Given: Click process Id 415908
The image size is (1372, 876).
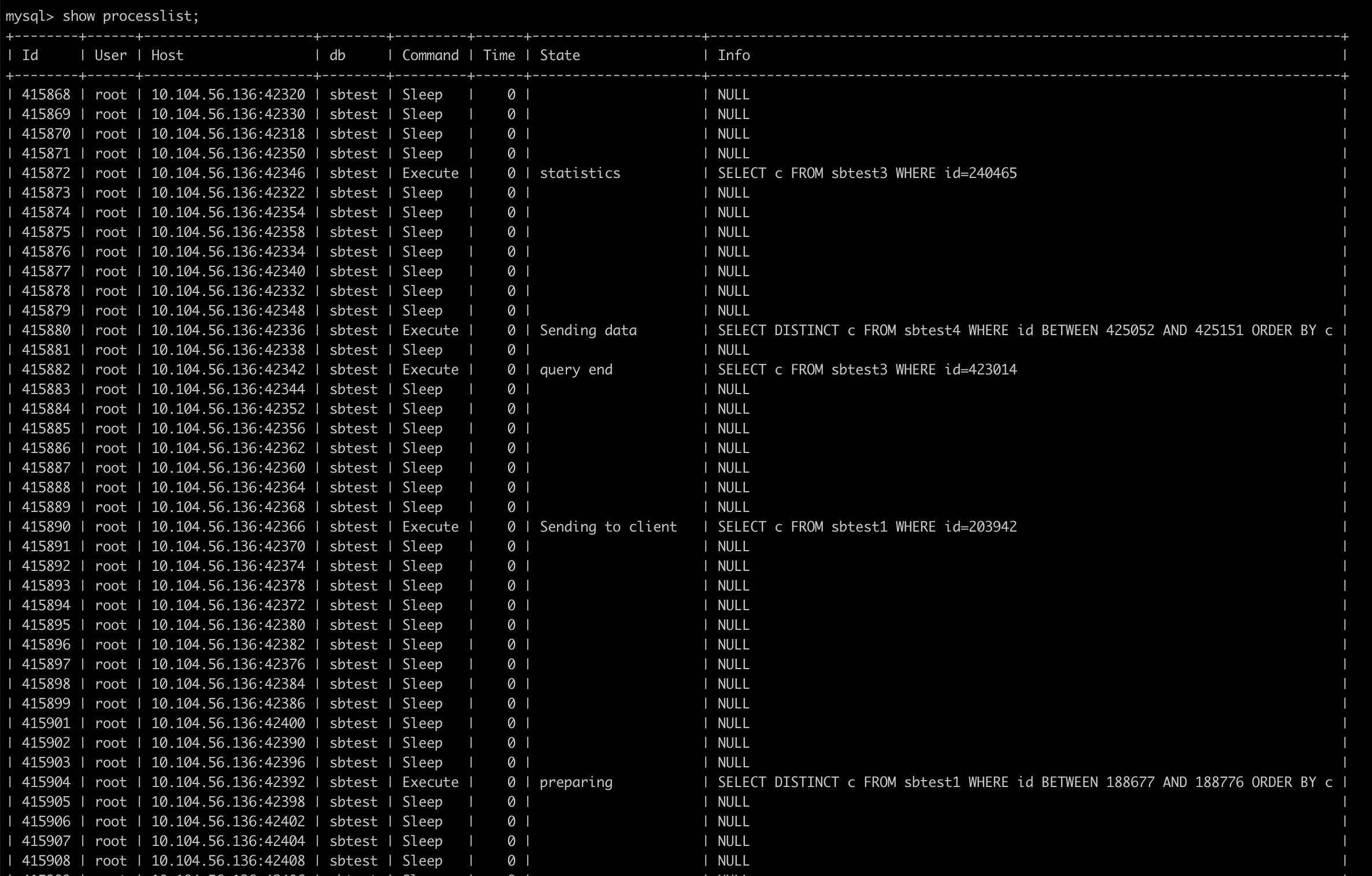Looking at the screenshot, I should click(x=46, y=861).
